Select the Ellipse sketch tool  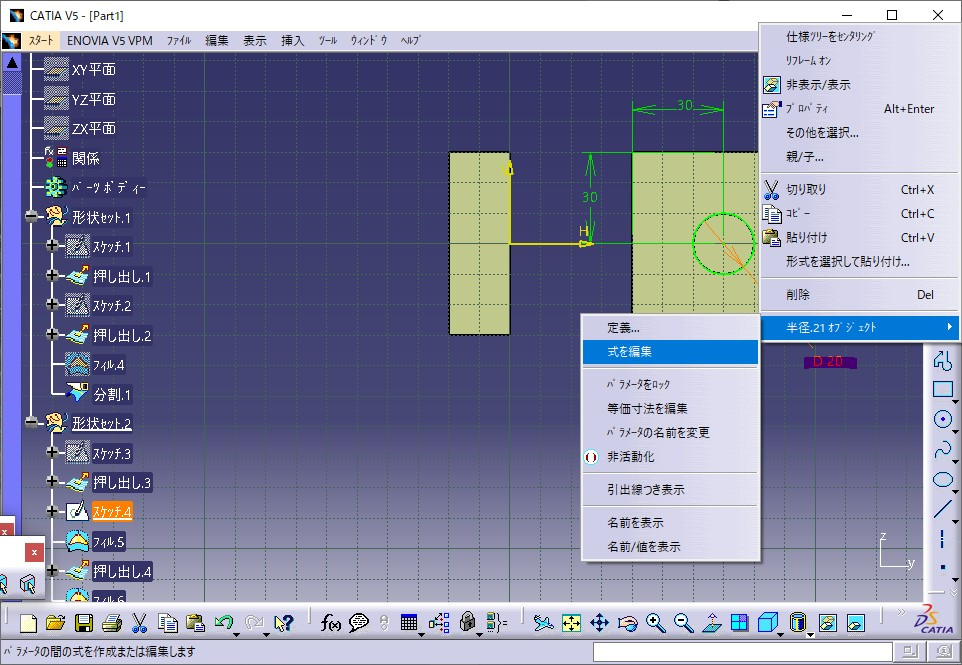pos(941,479)
